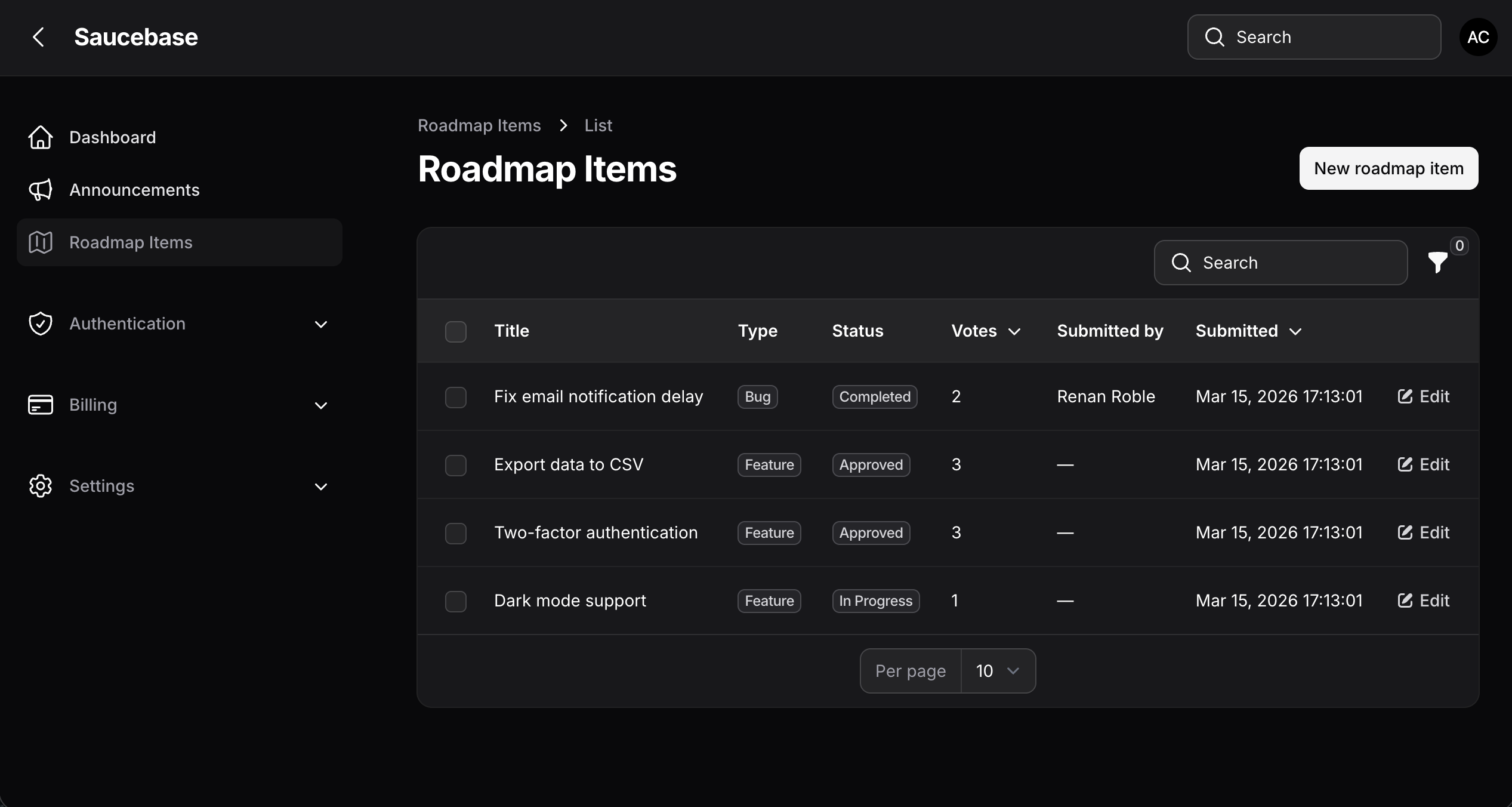This screenshot has height=807, width=1512.
Task: Click the Roadmap Items map icon
Action: (39, 242)
